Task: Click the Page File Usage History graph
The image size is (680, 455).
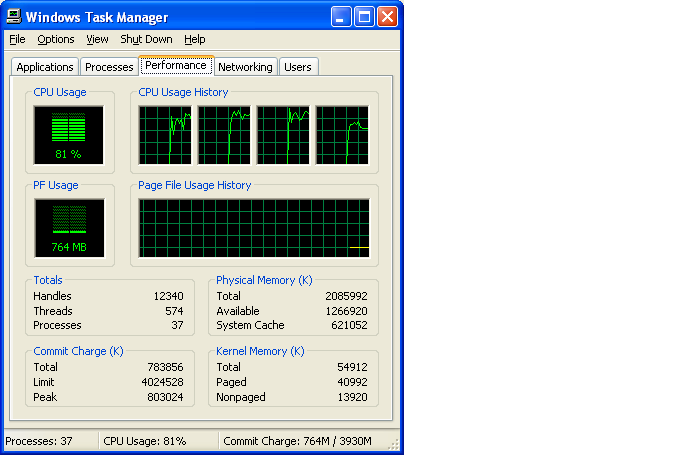Action: (x=254, y=228)
